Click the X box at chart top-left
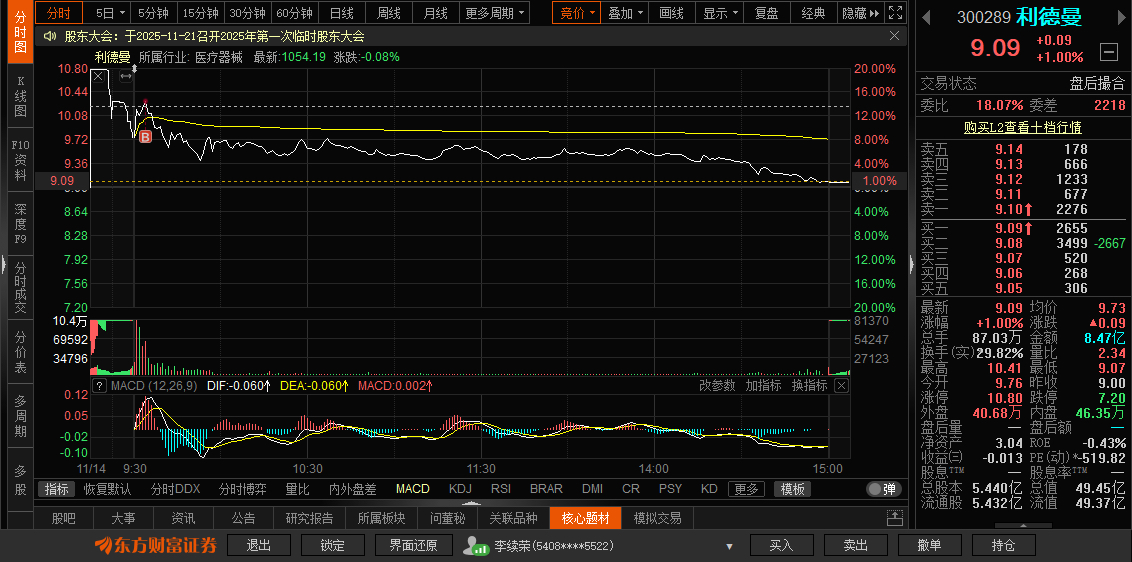Viewport: 1132px width, 562px height. coord(99,76)
